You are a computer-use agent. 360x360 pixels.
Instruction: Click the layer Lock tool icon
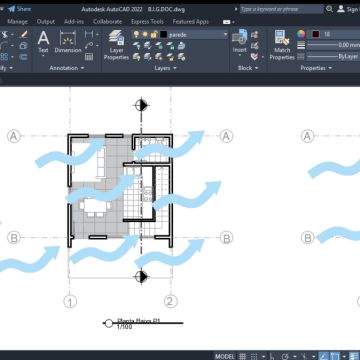(x=170, y=46)
